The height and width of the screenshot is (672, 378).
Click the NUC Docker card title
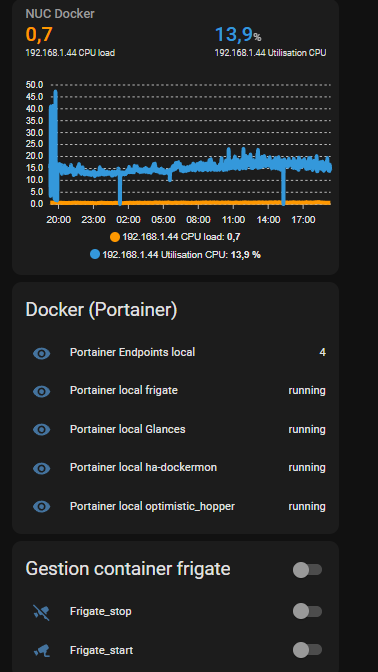tap(60, 14)
